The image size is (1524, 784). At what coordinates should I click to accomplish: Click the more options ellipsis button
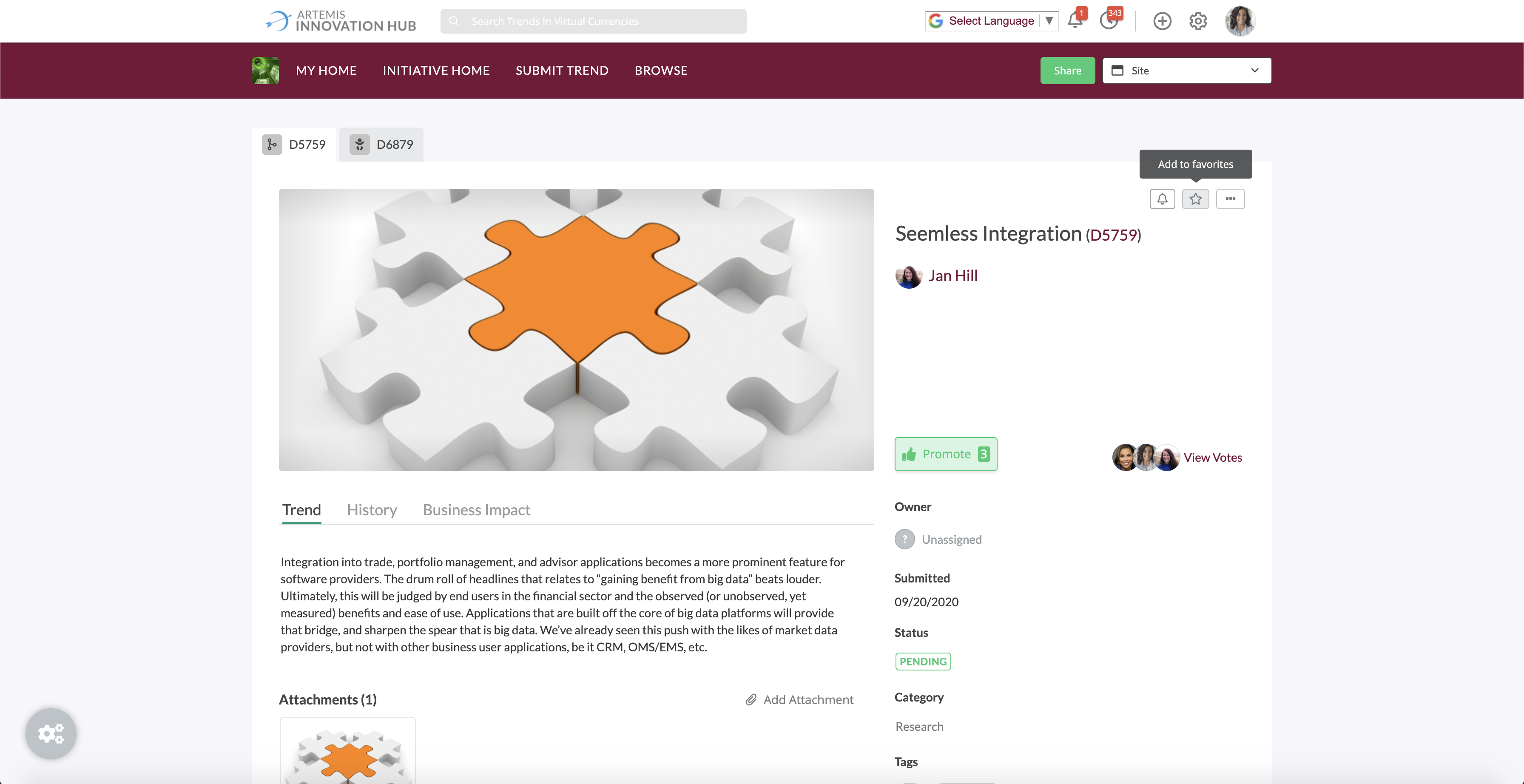(x=1231, y=199)
